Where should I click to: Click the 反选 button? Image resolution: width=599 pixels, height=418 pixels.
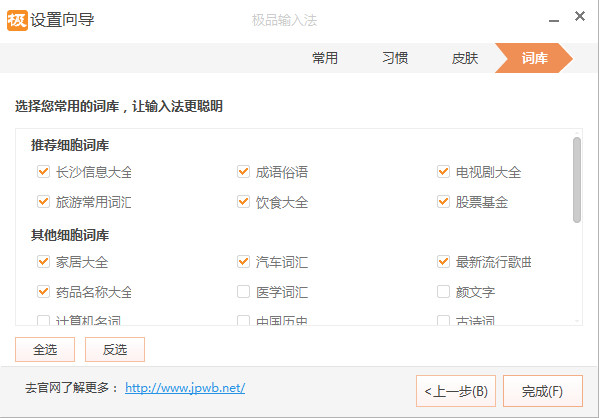(x=115, y=349)
